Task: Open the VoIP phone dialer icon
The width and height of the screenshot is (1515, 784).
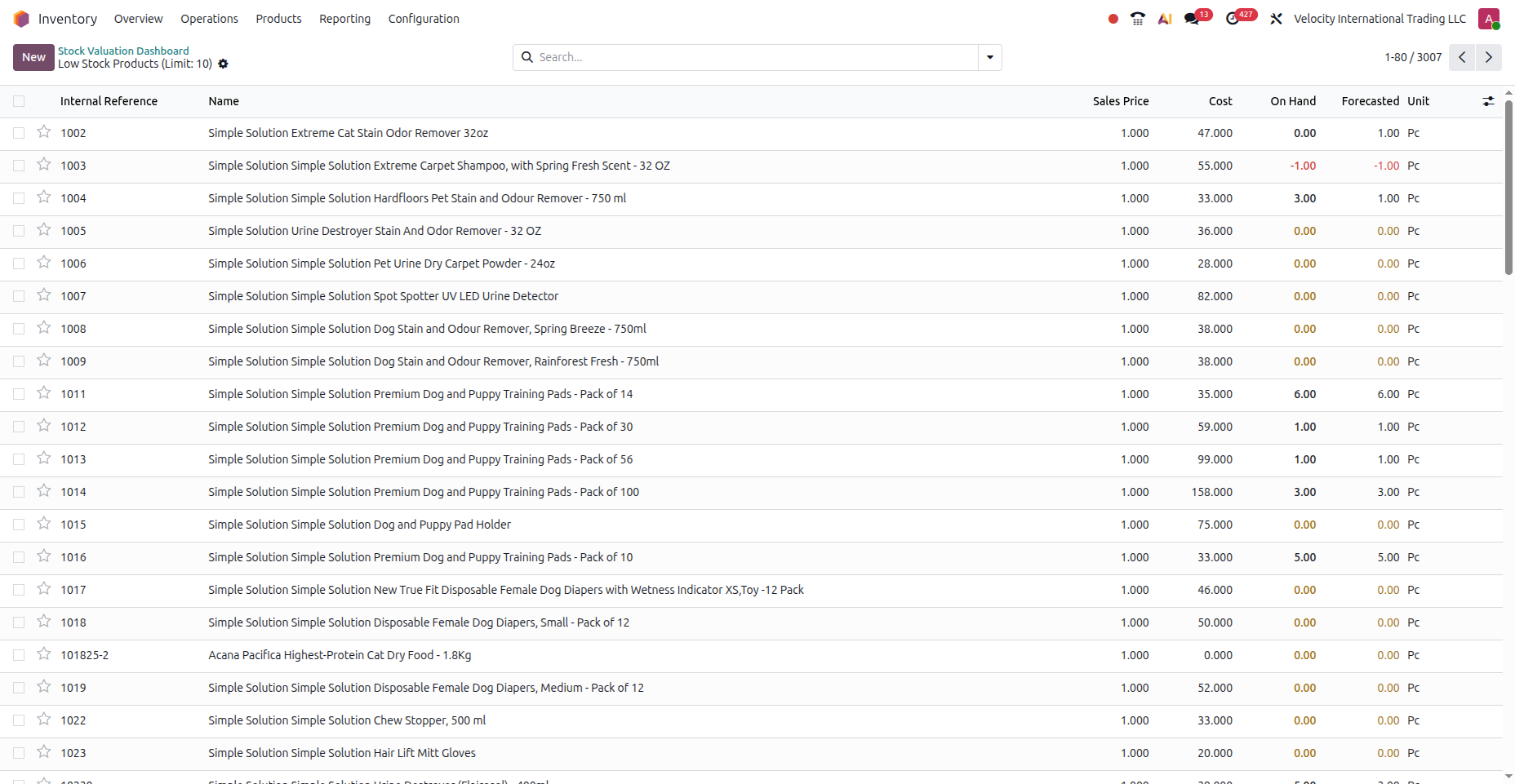Action: (1138, 19)
